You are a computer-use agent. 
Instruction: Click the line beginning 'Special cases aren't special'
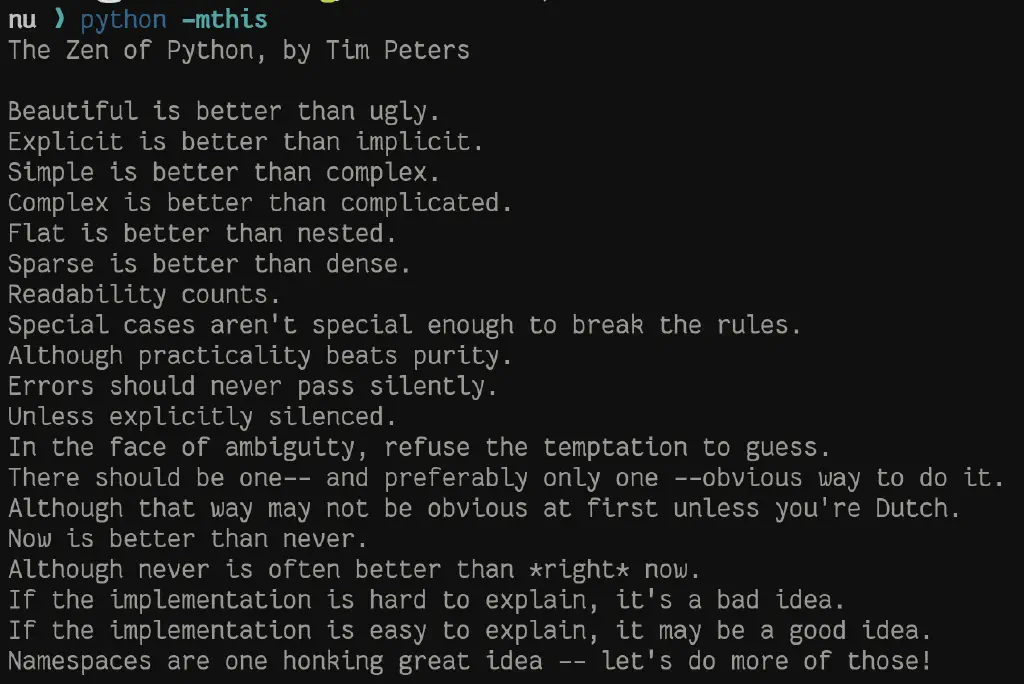pyautogui.click(x=404, y=325)
